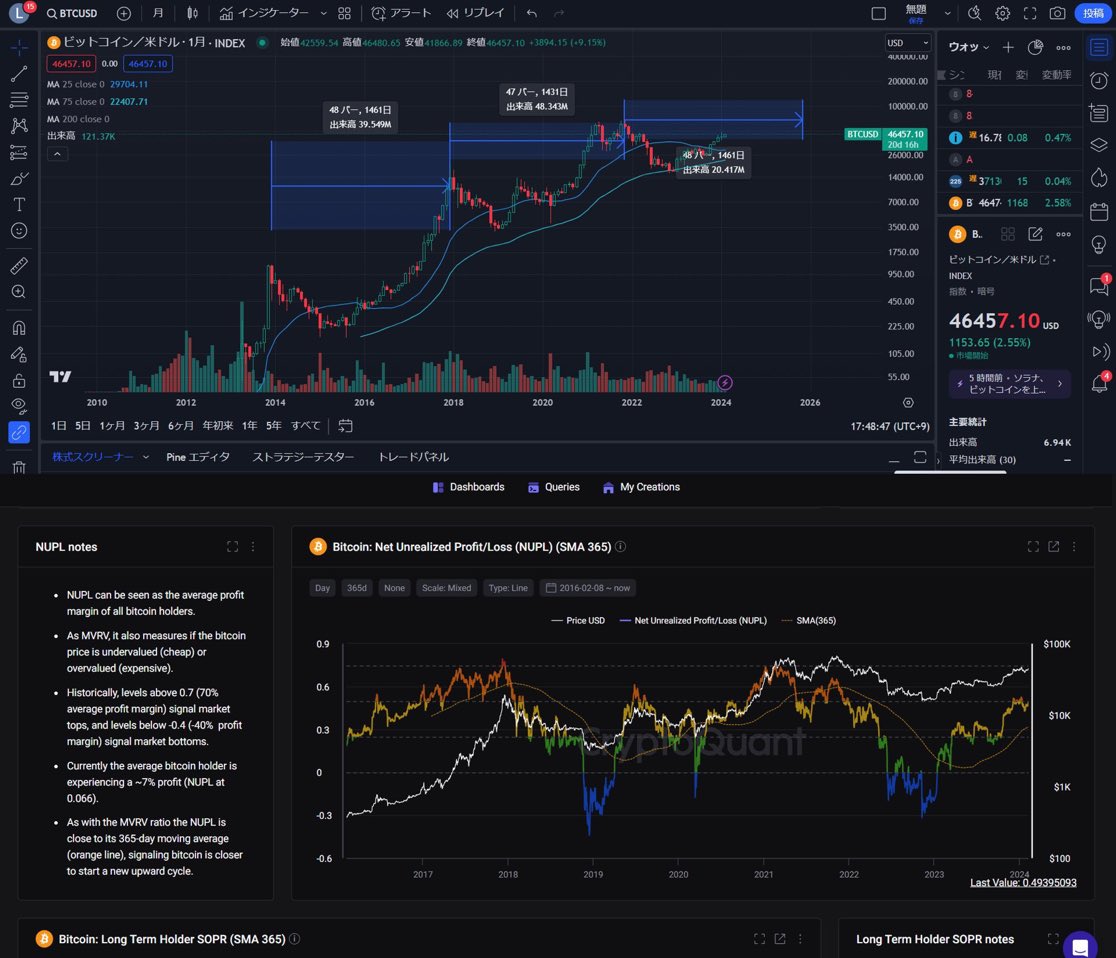Open the Fibonacci retracement tools
Viewport: 1116px width, 958px height.
(x=19, y=100)
